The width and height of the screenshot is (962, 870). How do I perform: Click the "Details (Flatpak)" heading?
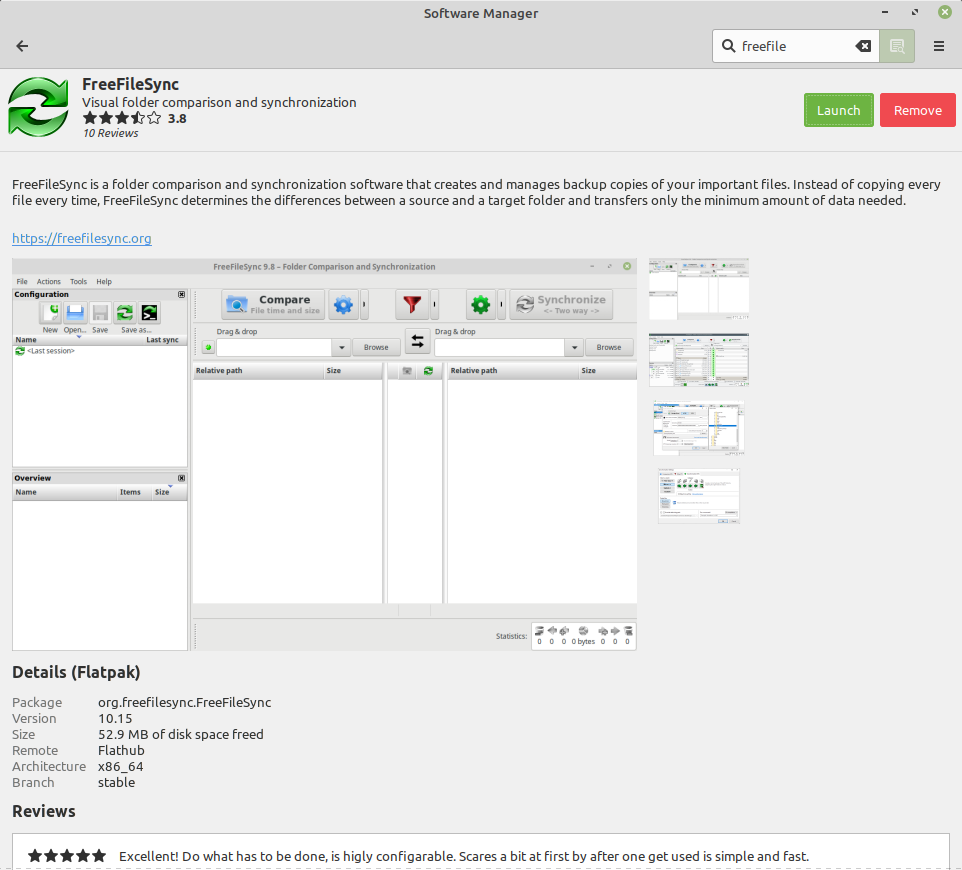click(x=76, y=672)
